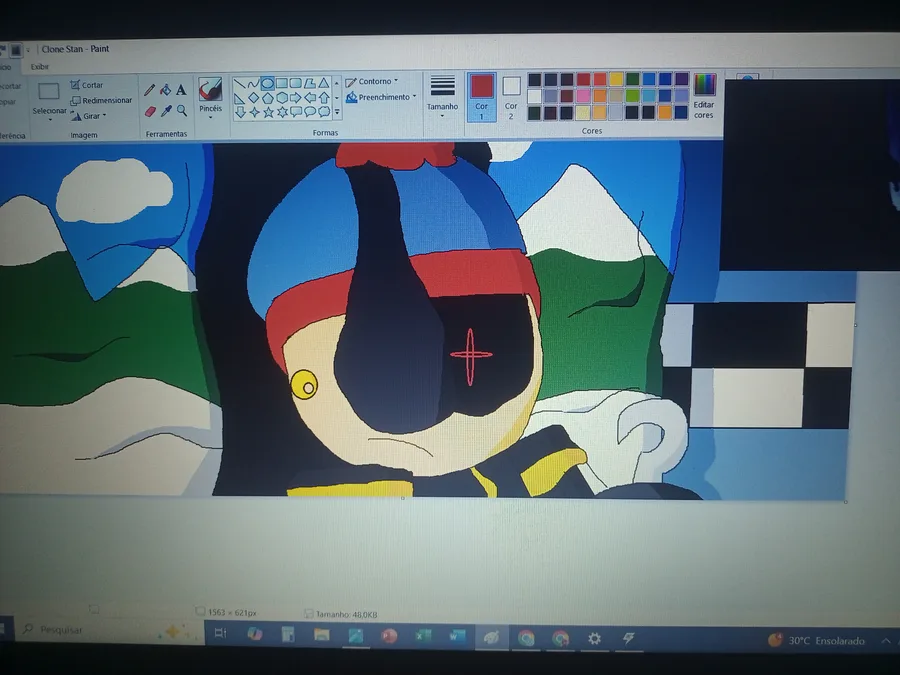This screenshot has width=900, height=675.
Task: Click the Pincéis brush icon
Action: 210,89
